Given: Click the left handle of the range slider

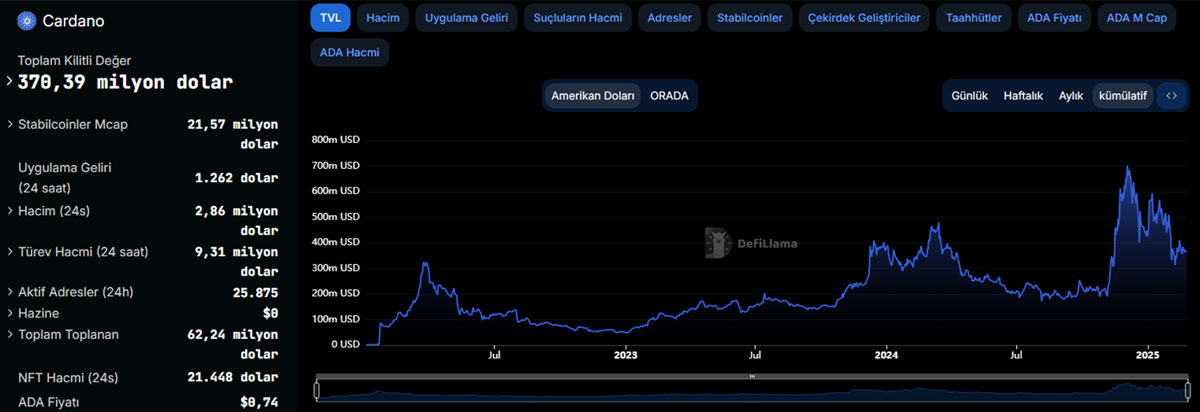Looking at the screenshot, I should 317,391.
